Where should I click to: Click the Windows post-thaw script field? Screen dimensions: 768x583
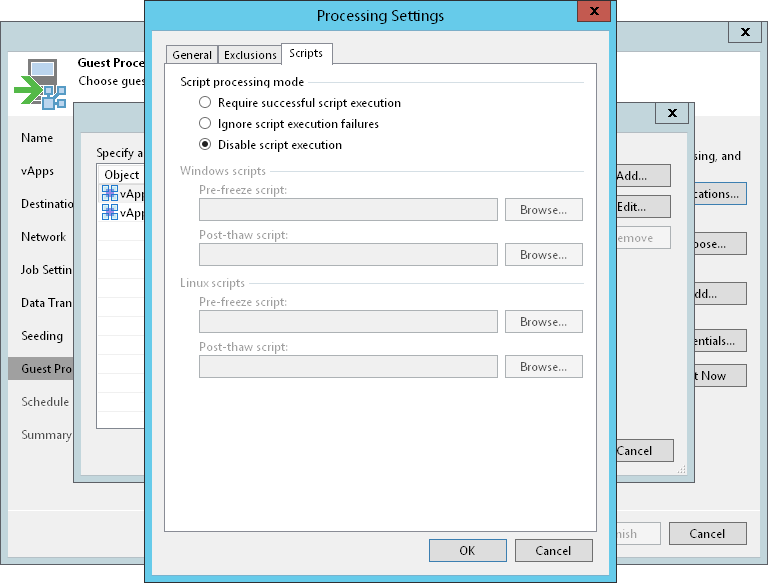click(x=348, y=255)
